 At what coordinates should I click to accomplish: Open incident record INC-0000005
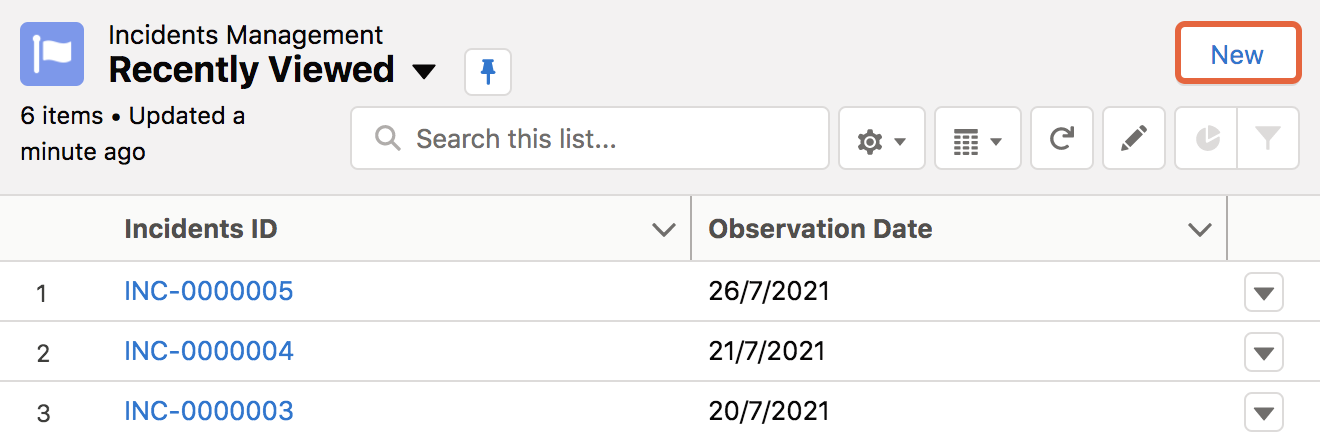click(x=209, y=291)
